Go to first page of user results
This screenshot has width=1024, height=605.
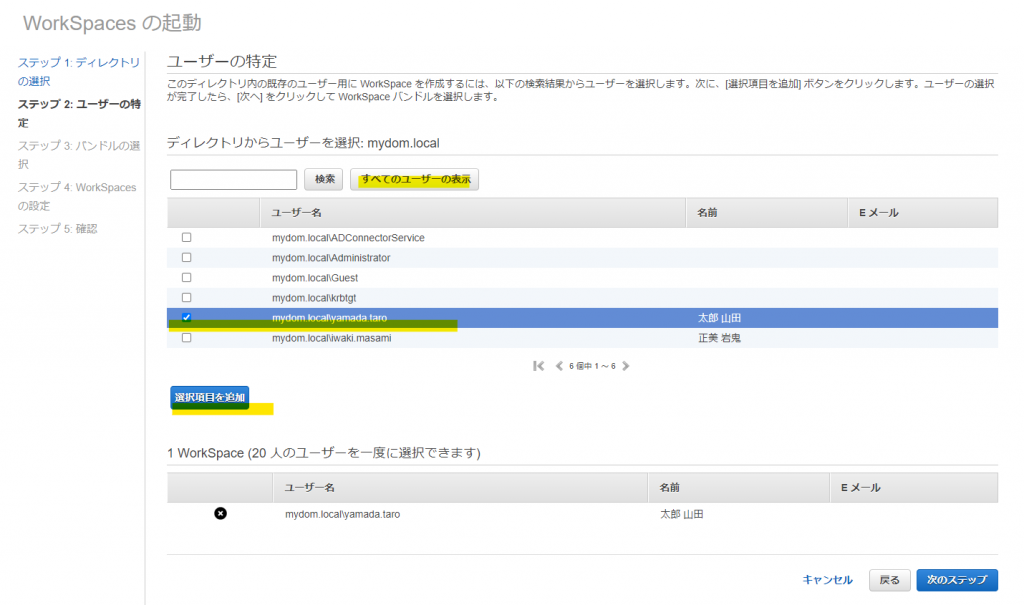(539, 366)
